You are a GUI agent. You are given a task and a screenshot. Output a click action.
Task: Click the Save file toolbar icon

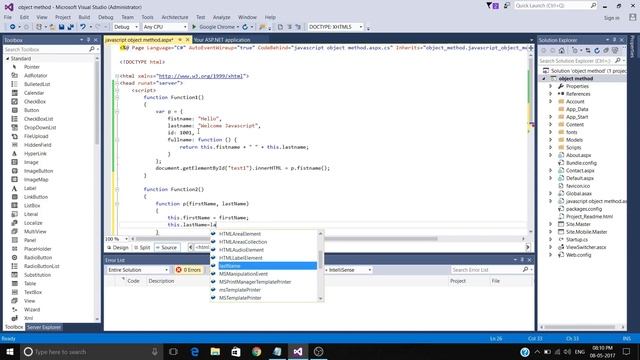pos(61,27)
